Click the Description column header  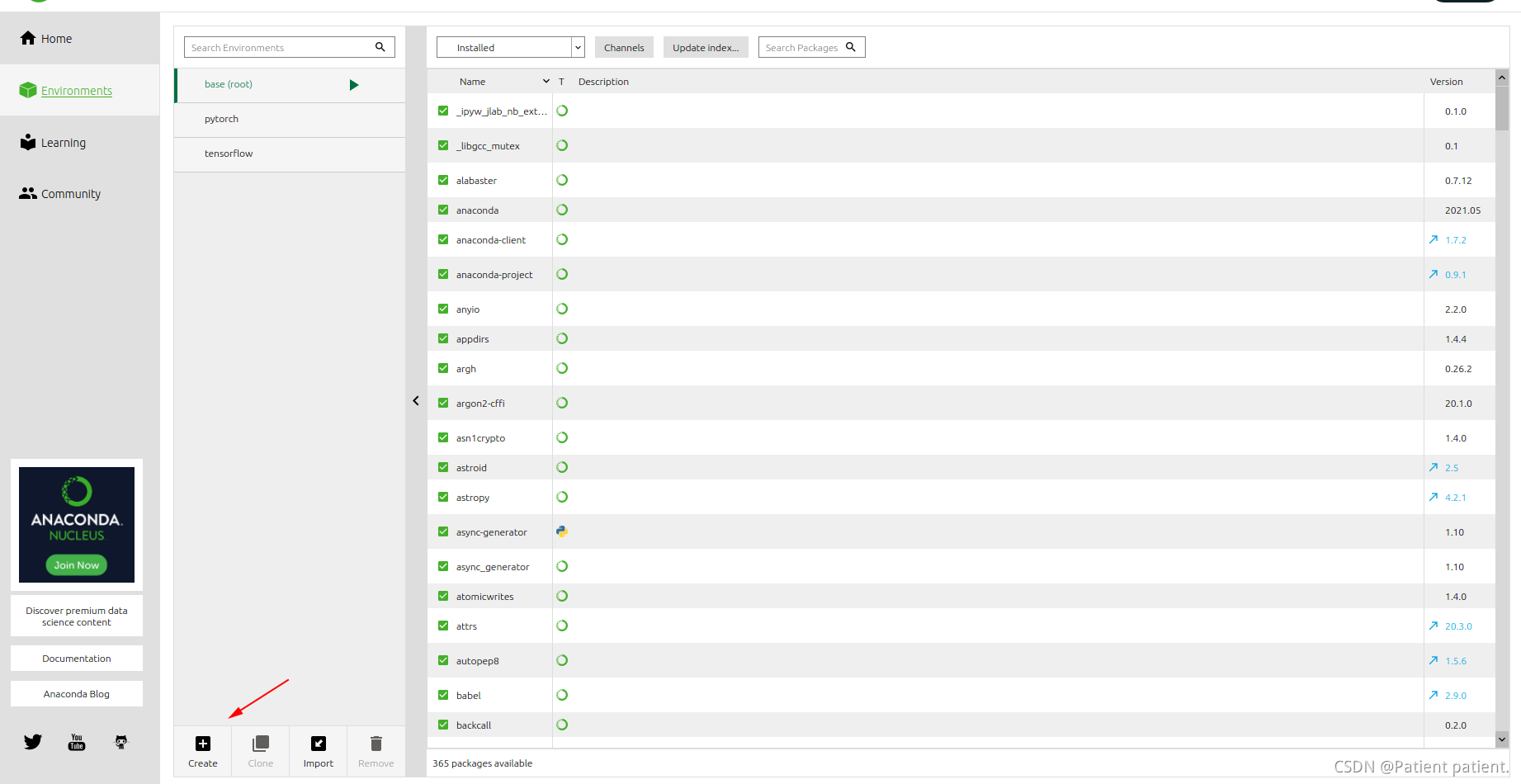point(603,82)
